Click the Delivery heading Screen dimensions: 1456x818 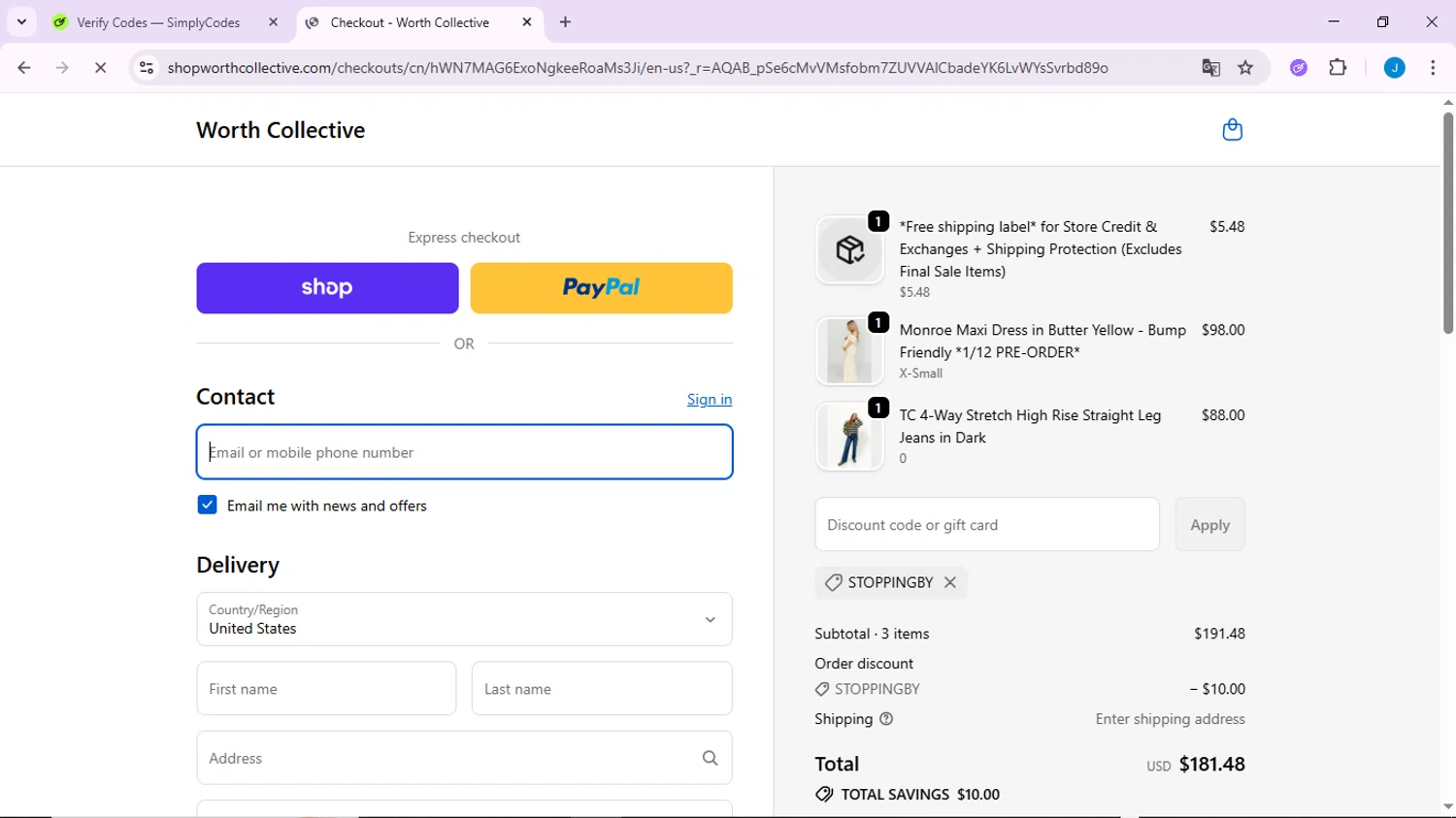[238, 565]
